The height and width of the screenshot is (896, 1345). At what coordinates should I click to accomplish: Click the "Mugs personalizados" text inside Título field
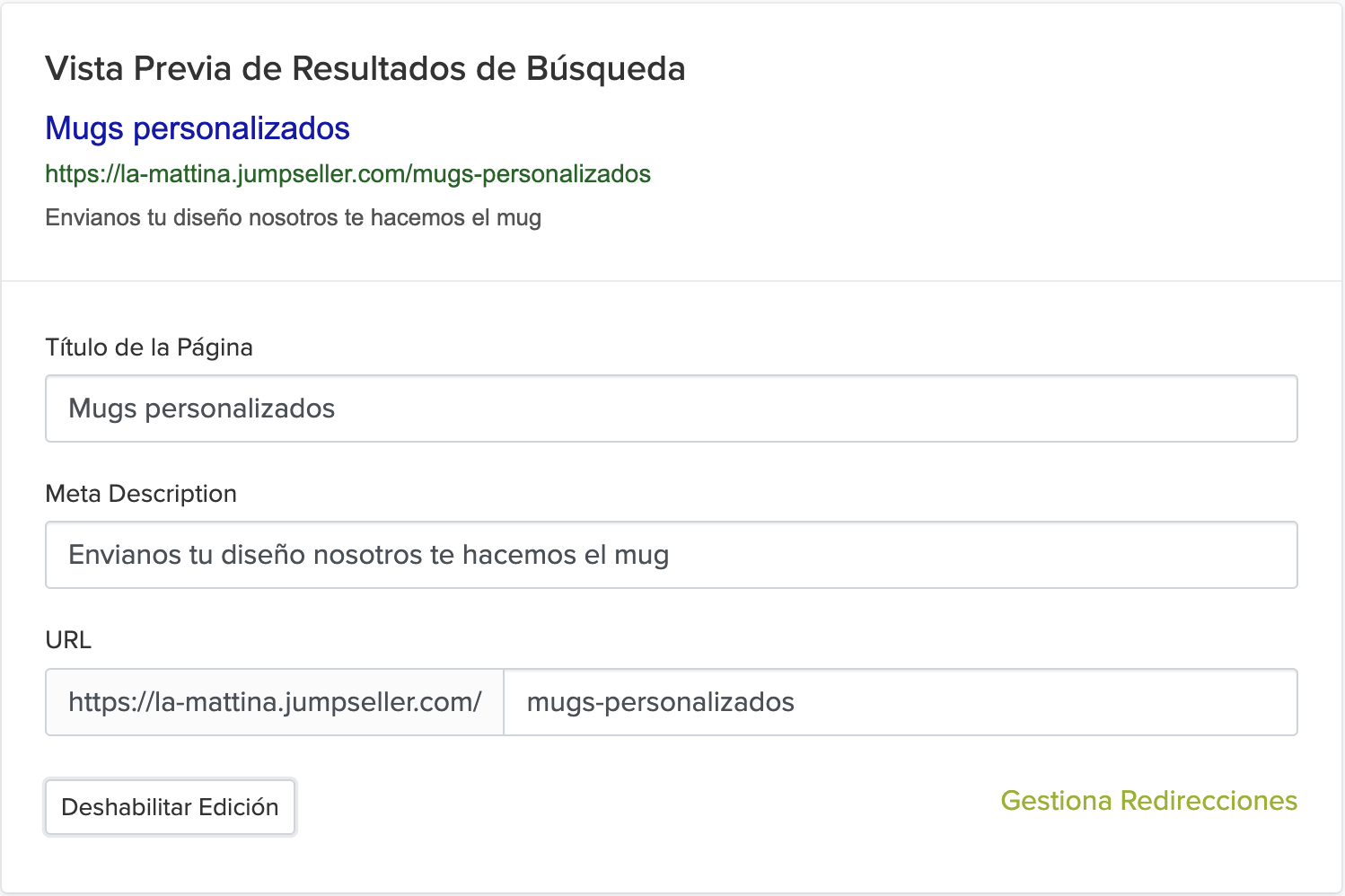(x=202, y=409)
